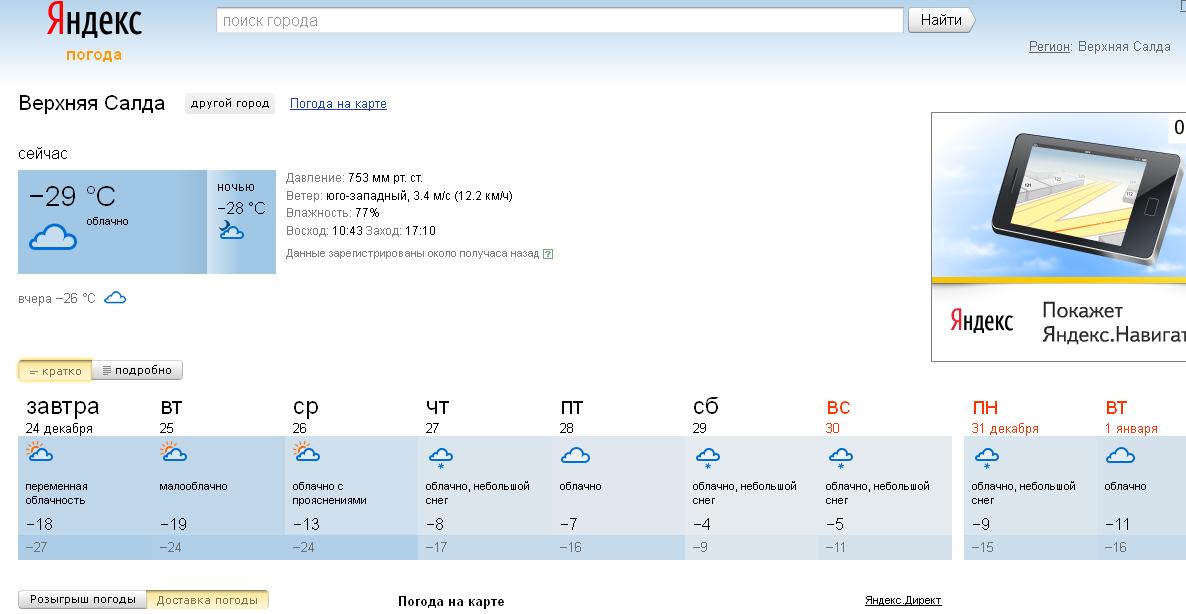Click yesterday's small cloud icon
The width and height of the screenshot is (1186, 614).
pyautogui.click(x=115, y=298)
